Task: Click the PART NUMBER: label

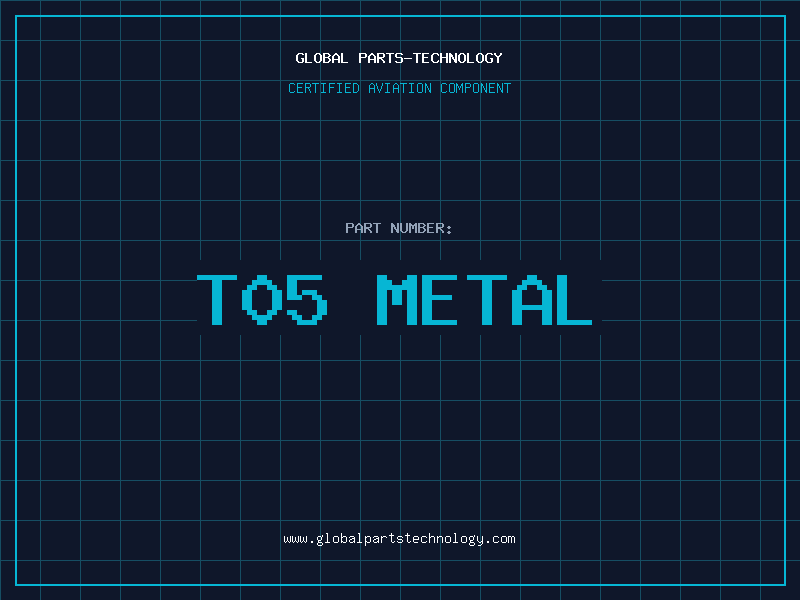Action: click(x=399, y=228)
